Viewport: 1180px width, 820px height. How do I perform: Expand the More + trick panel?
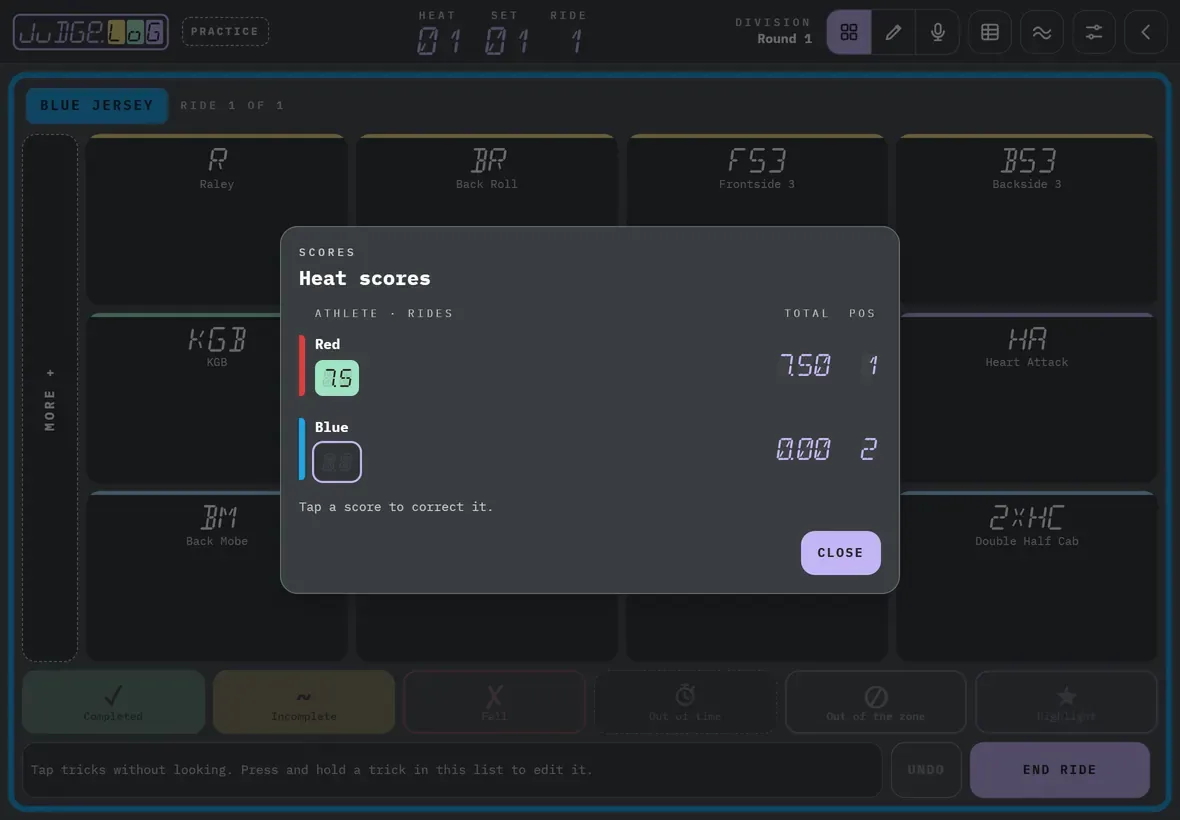click(50, 398)
